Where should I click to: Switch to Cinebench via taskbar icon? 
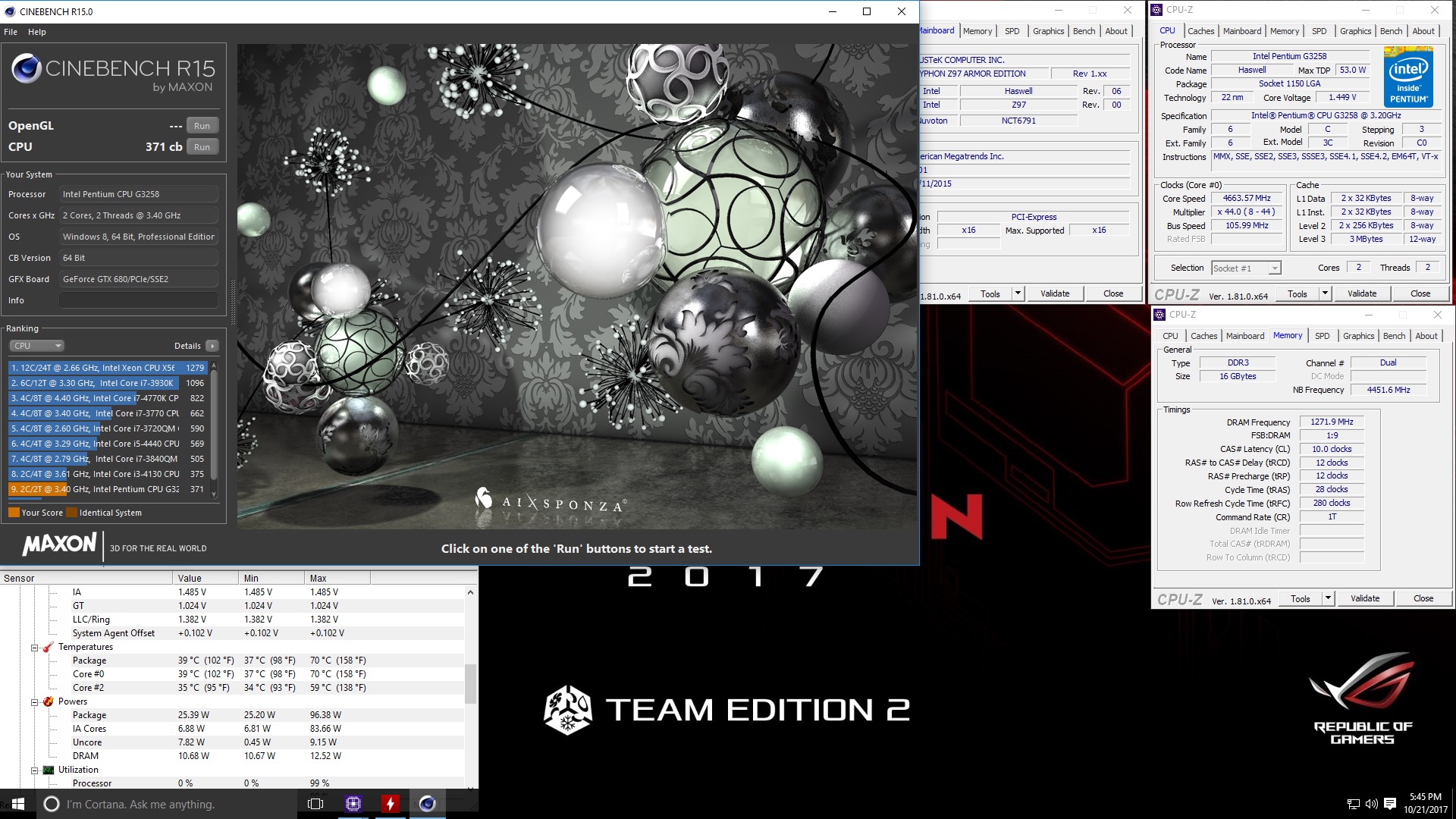[428, 804]
